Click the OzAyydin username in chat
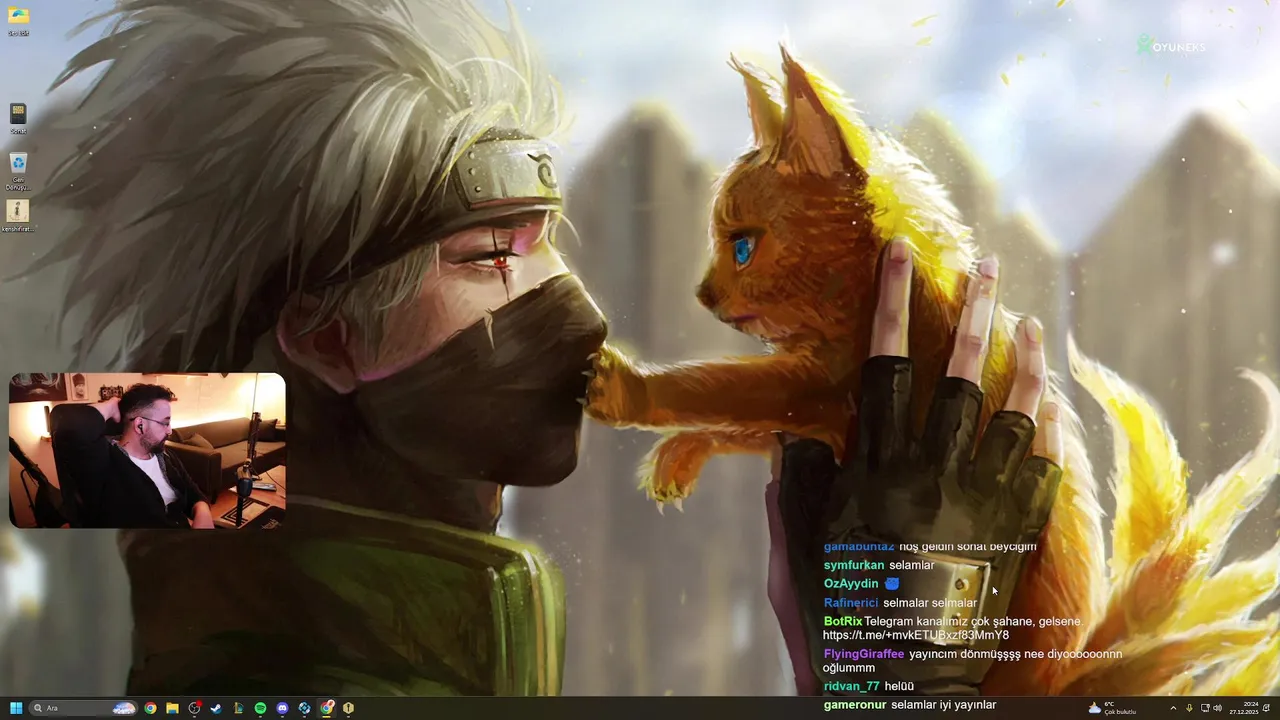Viewport: 1280px width, 720px height. (851, 584)
